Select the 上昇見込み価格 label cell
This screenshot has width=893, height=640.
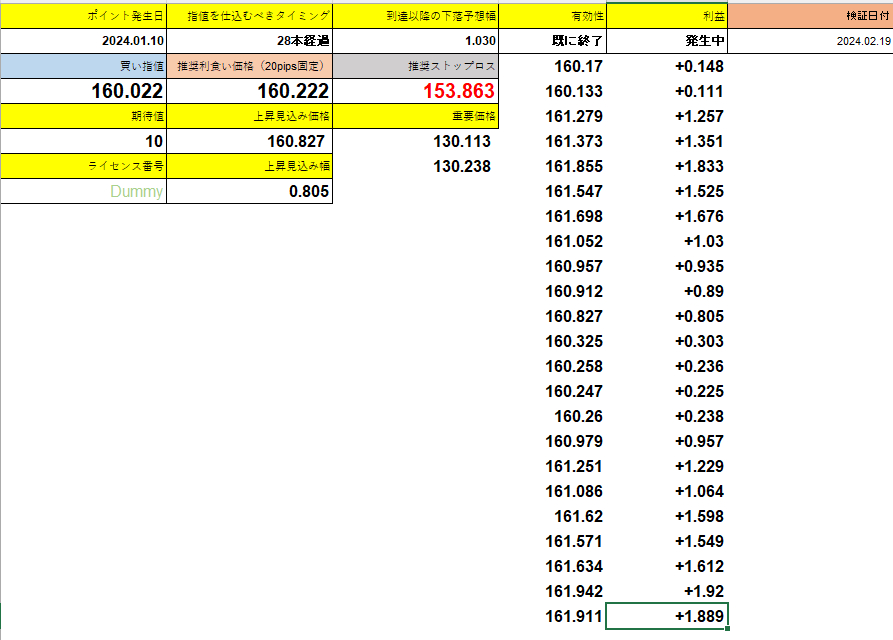(x=249, y=116)
